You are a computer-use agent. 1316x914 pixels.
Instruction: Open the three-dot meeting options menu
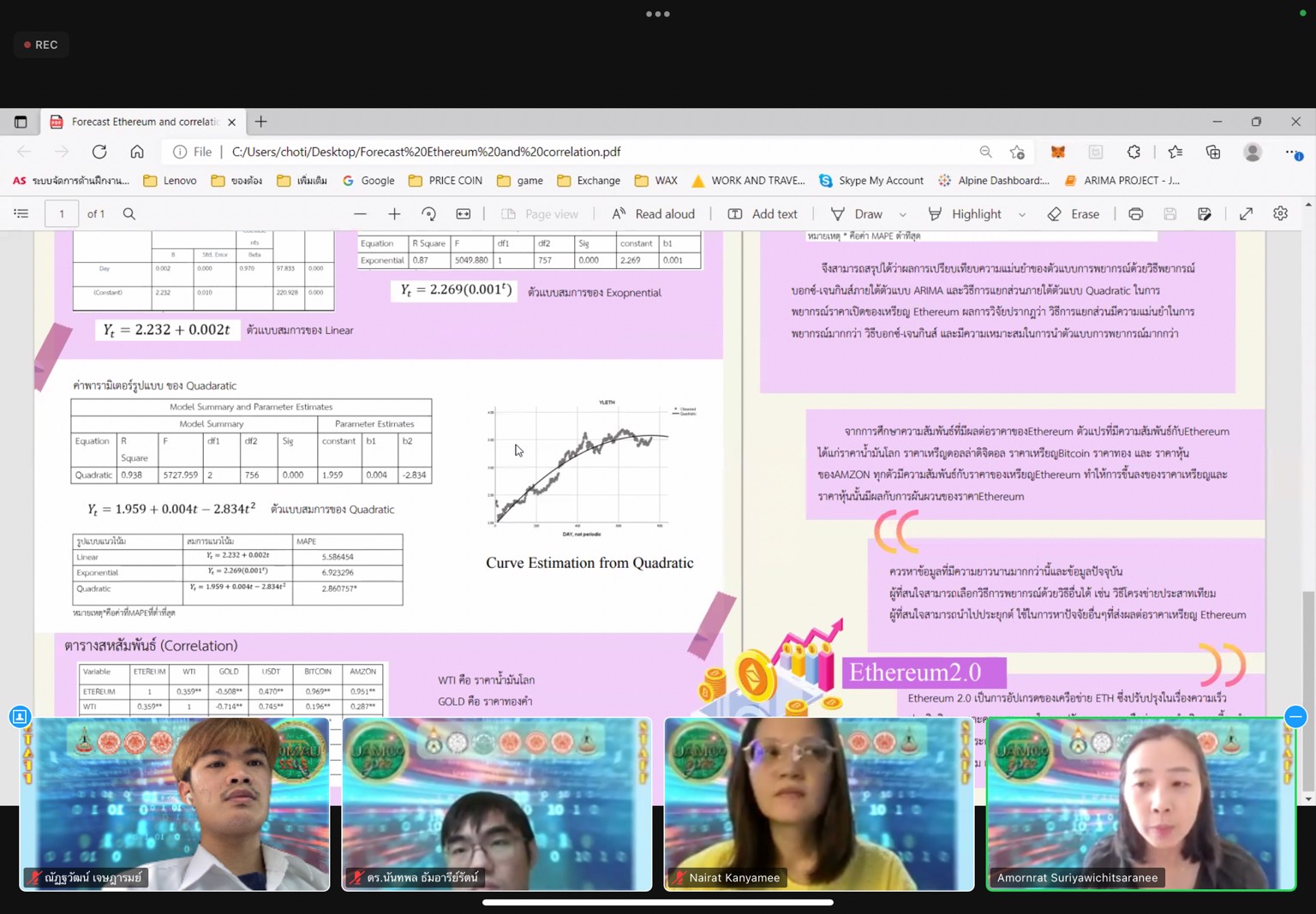[658, 14]
